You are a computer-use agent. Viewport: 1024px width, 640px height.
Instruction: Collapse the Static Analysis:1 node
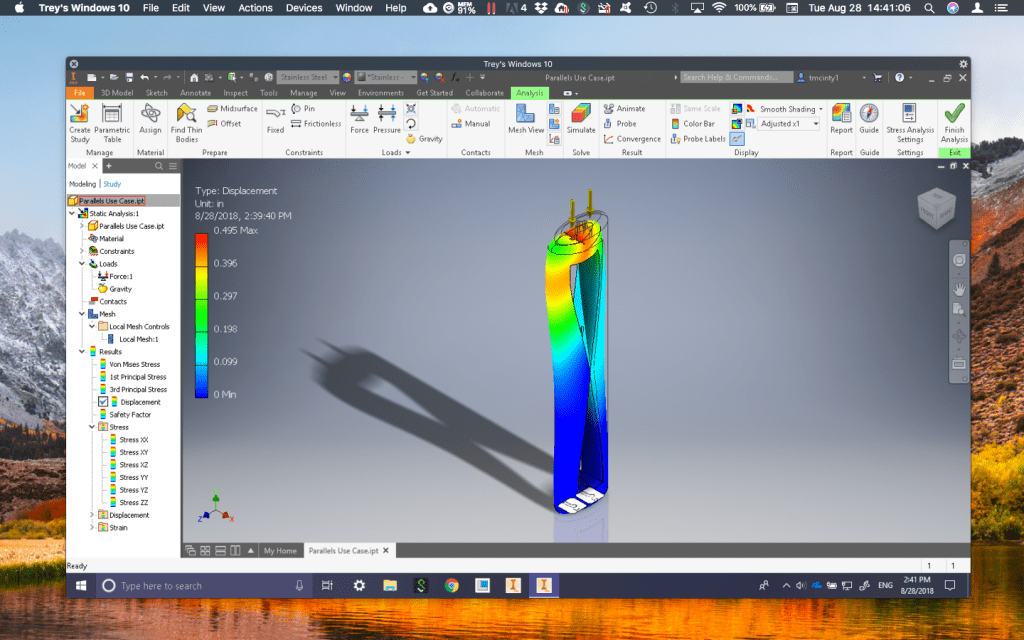coord(72,214)
